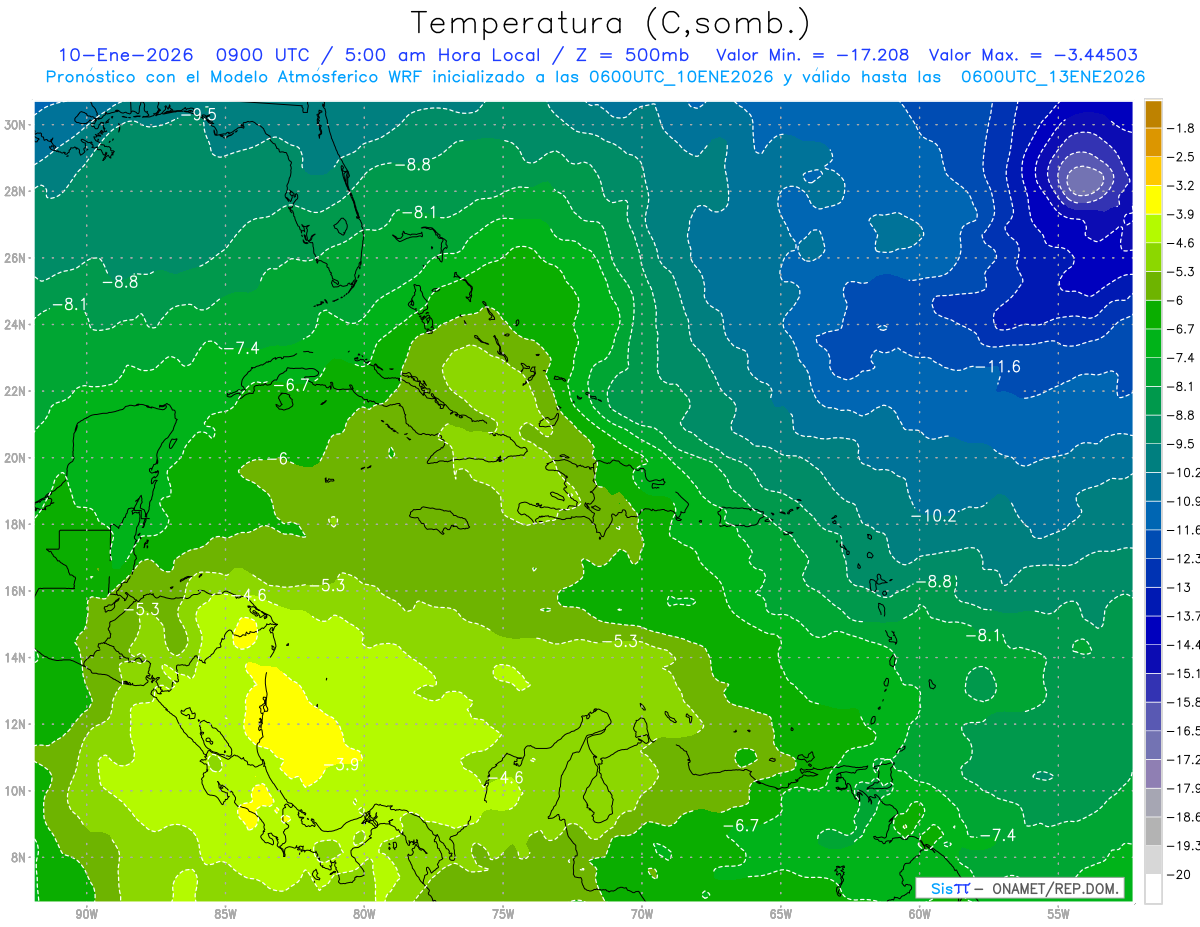Screen dimensions: 1200x927
Task: Click the -6.7 contour label near Cuba
Action: pyautogui.click(x=293, y=385)
